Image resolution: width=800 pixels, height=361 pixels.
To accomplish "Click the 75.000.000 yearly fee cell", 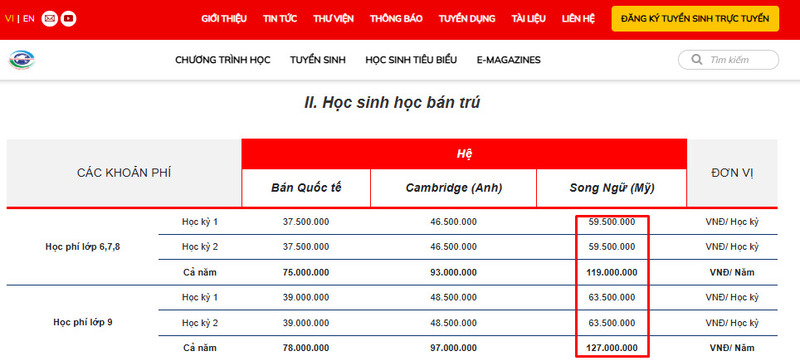I will coord(306,272).
